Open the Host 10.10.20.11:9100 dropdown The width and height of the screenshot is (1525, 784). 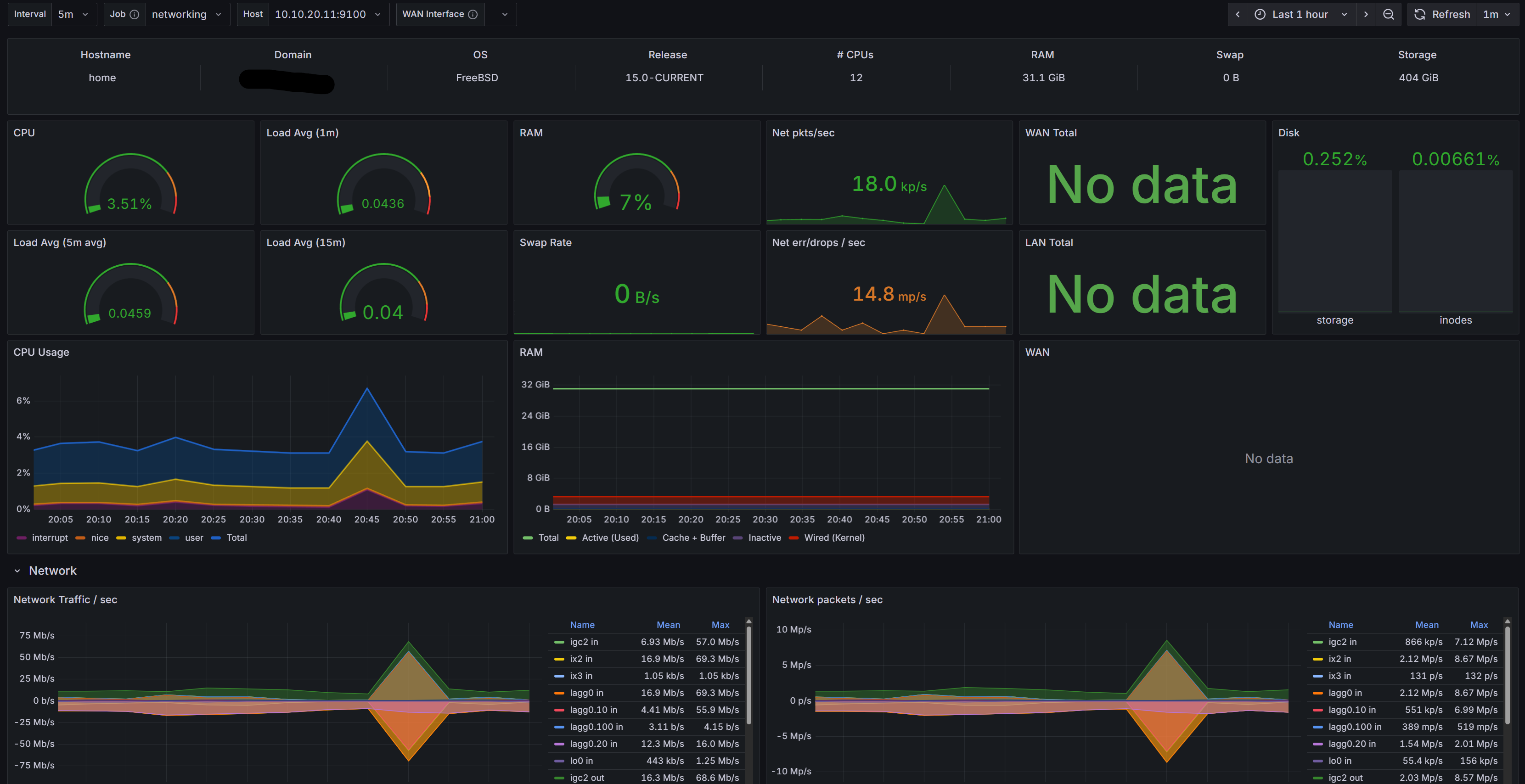point(327,14)
